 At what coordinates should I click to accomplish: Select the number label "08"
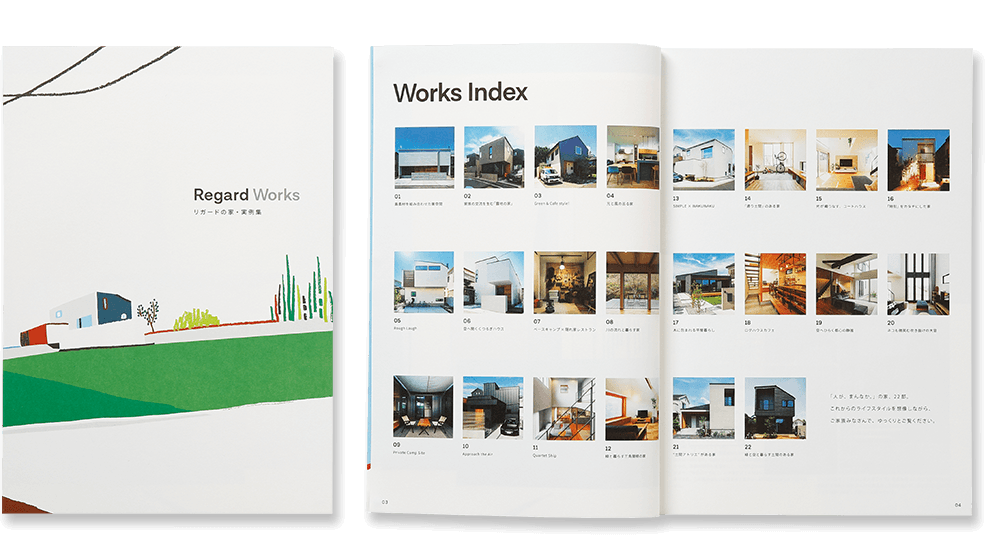pos(609,322)
